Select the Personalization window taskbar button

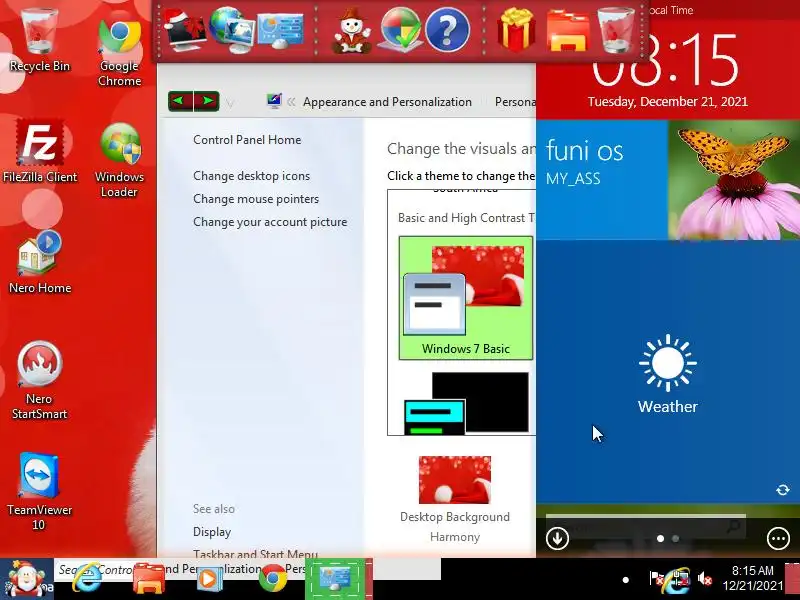335,579
